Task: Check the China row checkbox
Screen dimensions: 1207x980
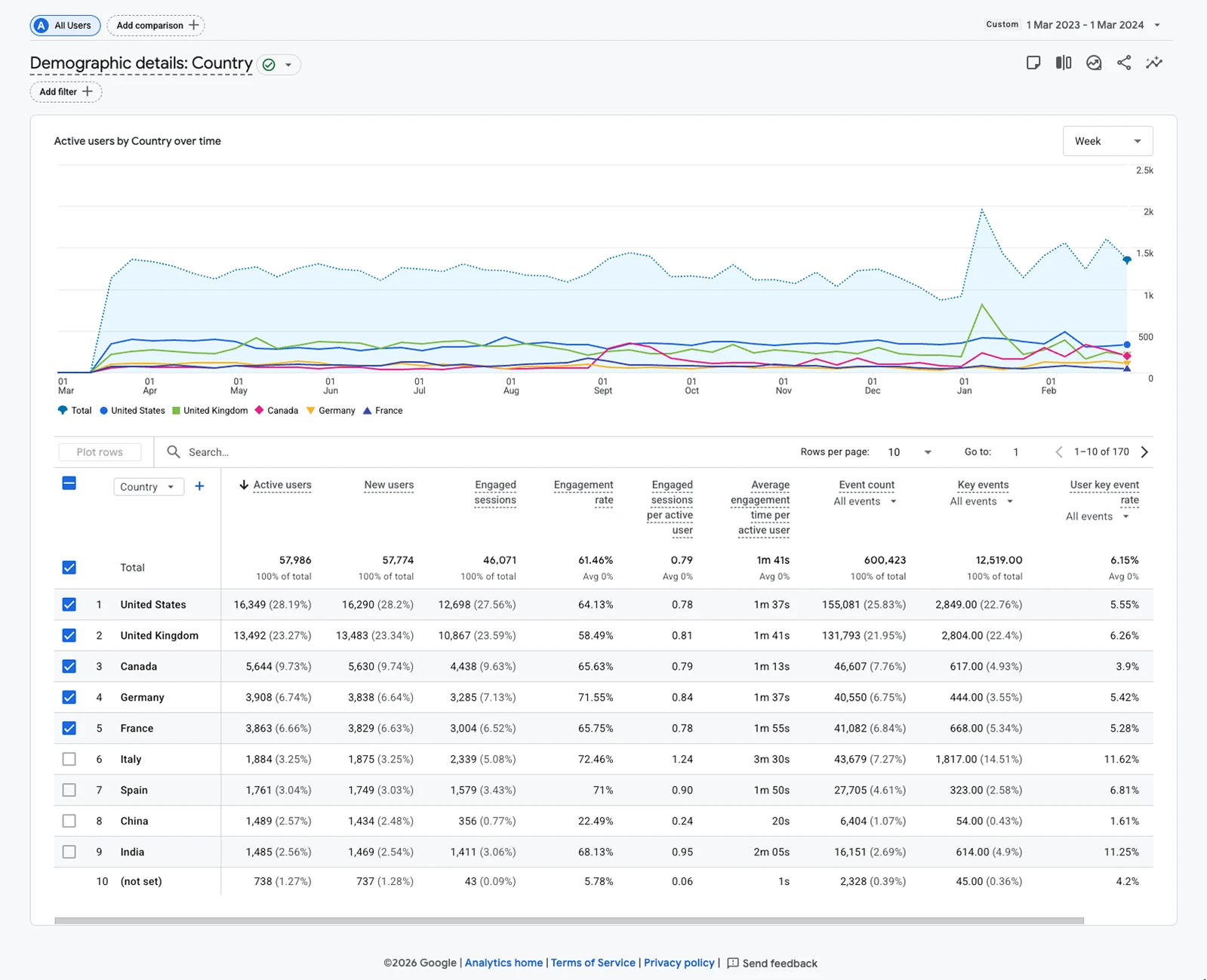Action: pyautogui.click(x=69, y=821)
